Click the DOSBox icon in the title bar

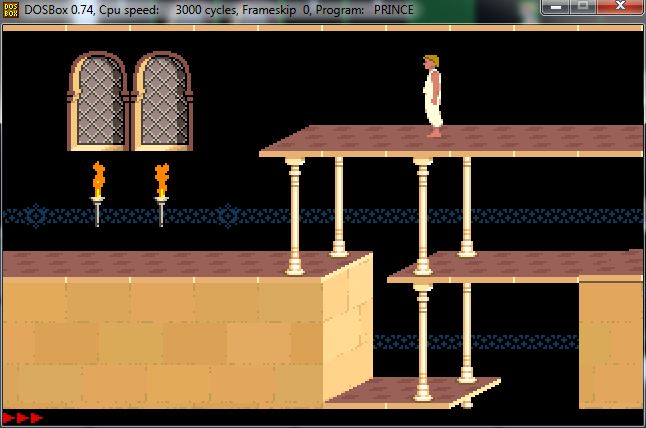[11, 10]
